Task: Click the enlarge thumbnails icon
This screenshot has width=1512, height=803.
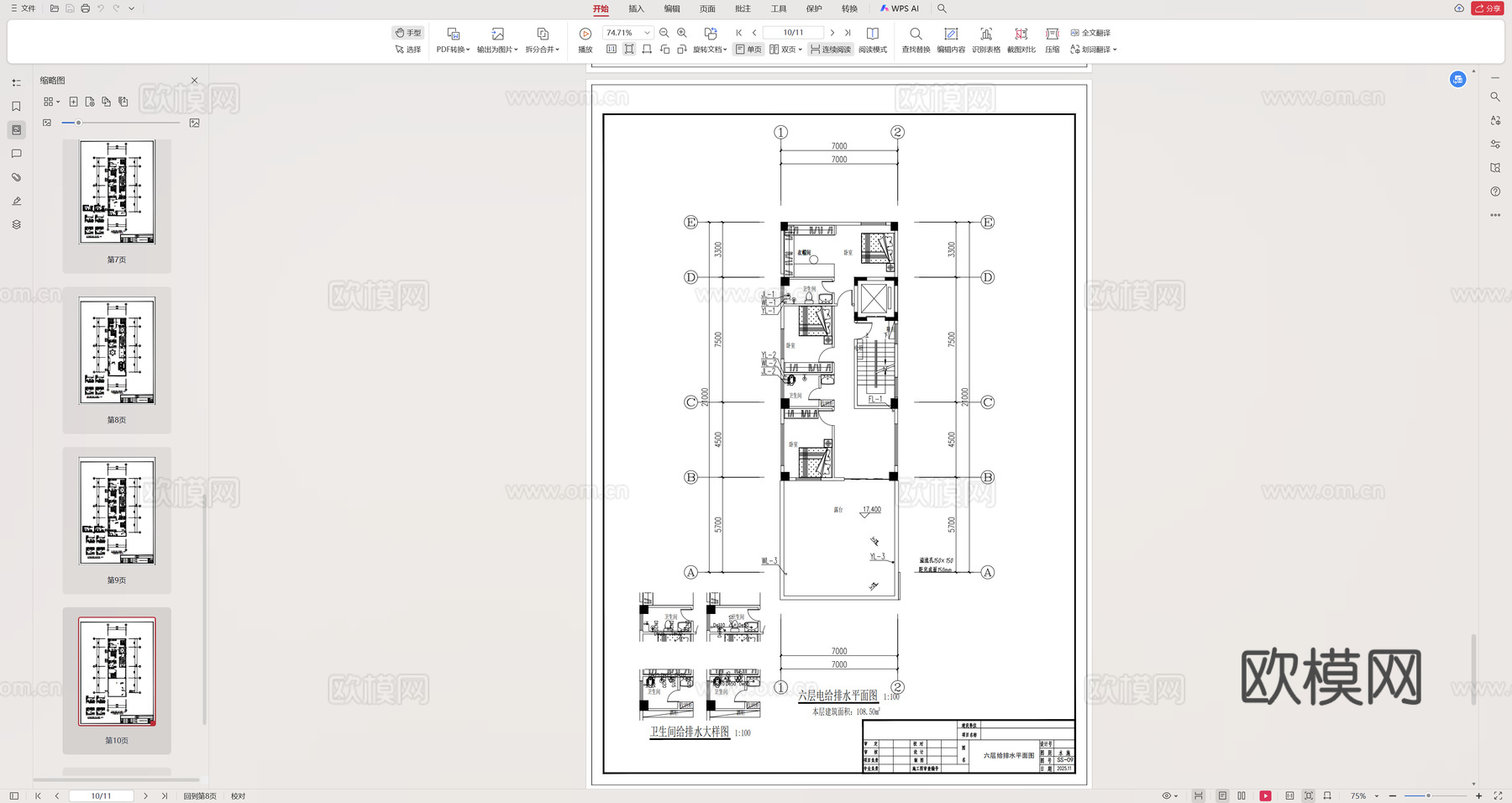Action: [x=195, y=123]
